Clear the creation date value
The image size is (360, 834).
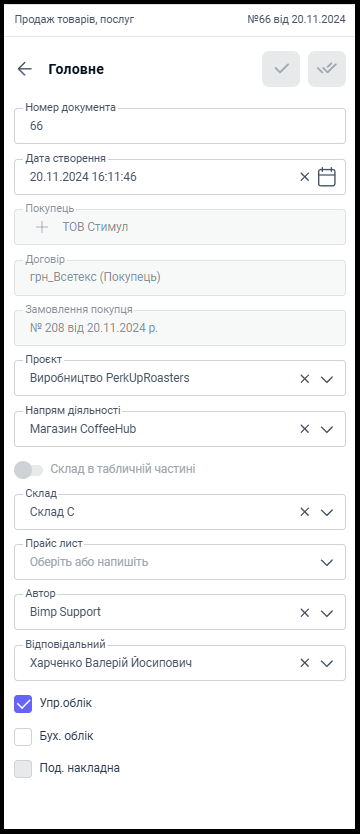pyautogui.click(x=305, y=177)
